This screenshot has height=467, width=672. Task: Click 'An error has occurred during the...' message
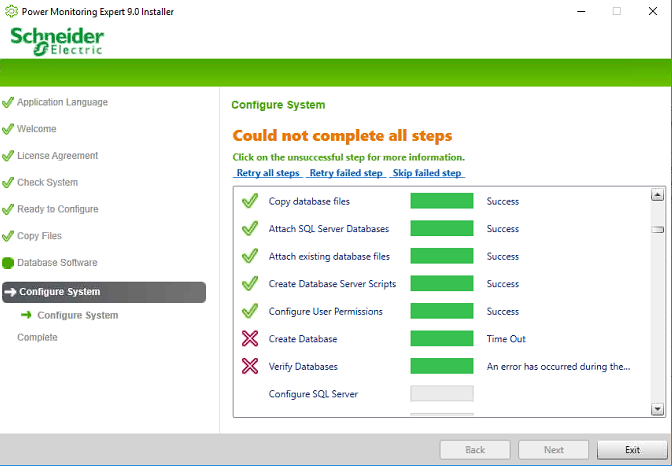pos(558,367)
